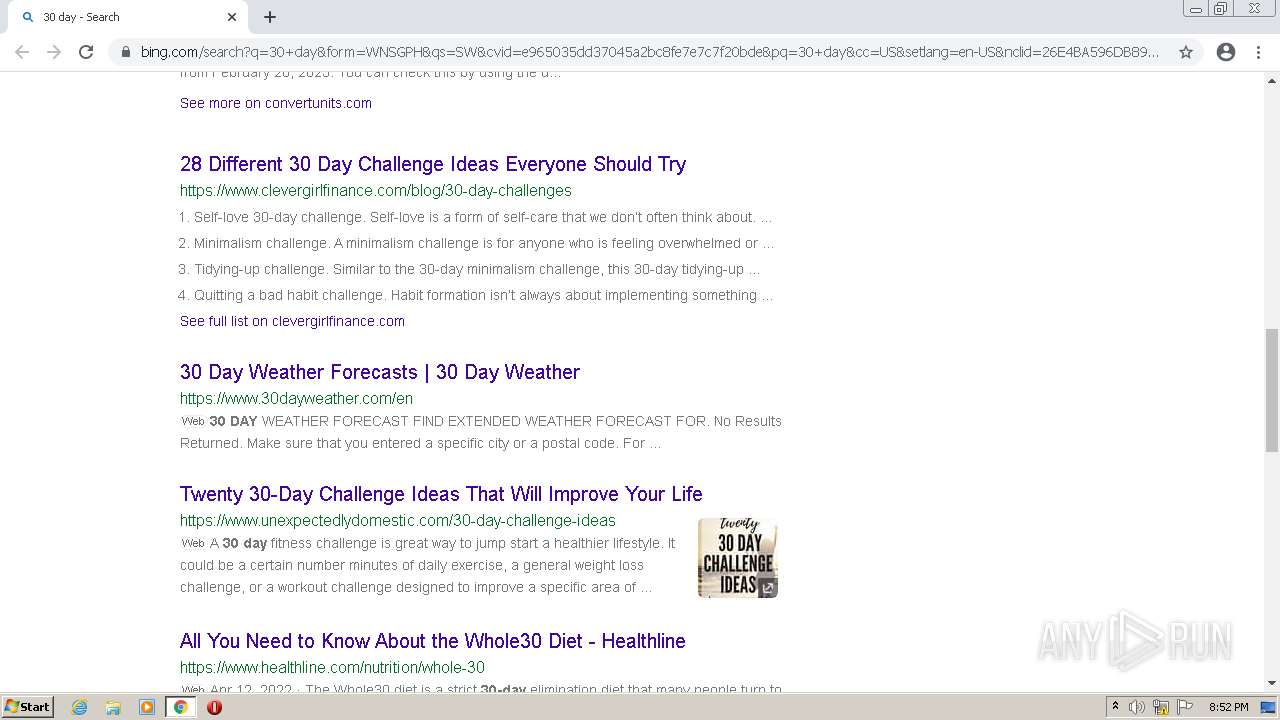The width and height of the screenshot is (1280, 720).
Task: Expand the thumbnail enlarge icon
Action: click(767, 588)
